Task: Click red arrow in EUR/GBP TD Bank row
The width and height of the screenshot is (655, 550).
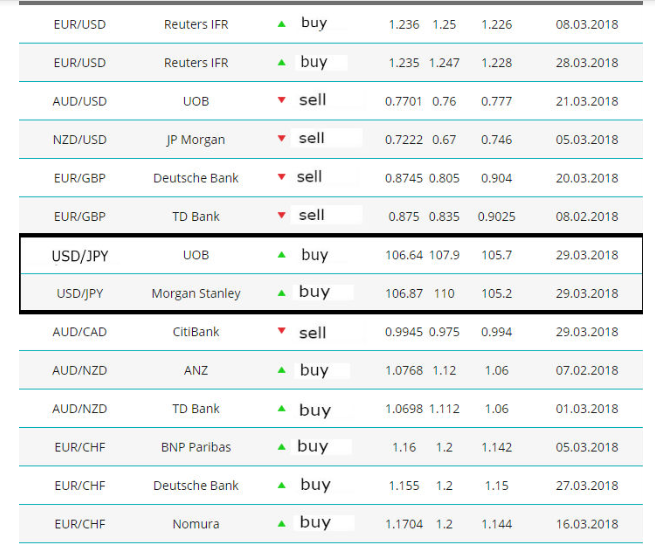Action: click(x=282, y=215)
